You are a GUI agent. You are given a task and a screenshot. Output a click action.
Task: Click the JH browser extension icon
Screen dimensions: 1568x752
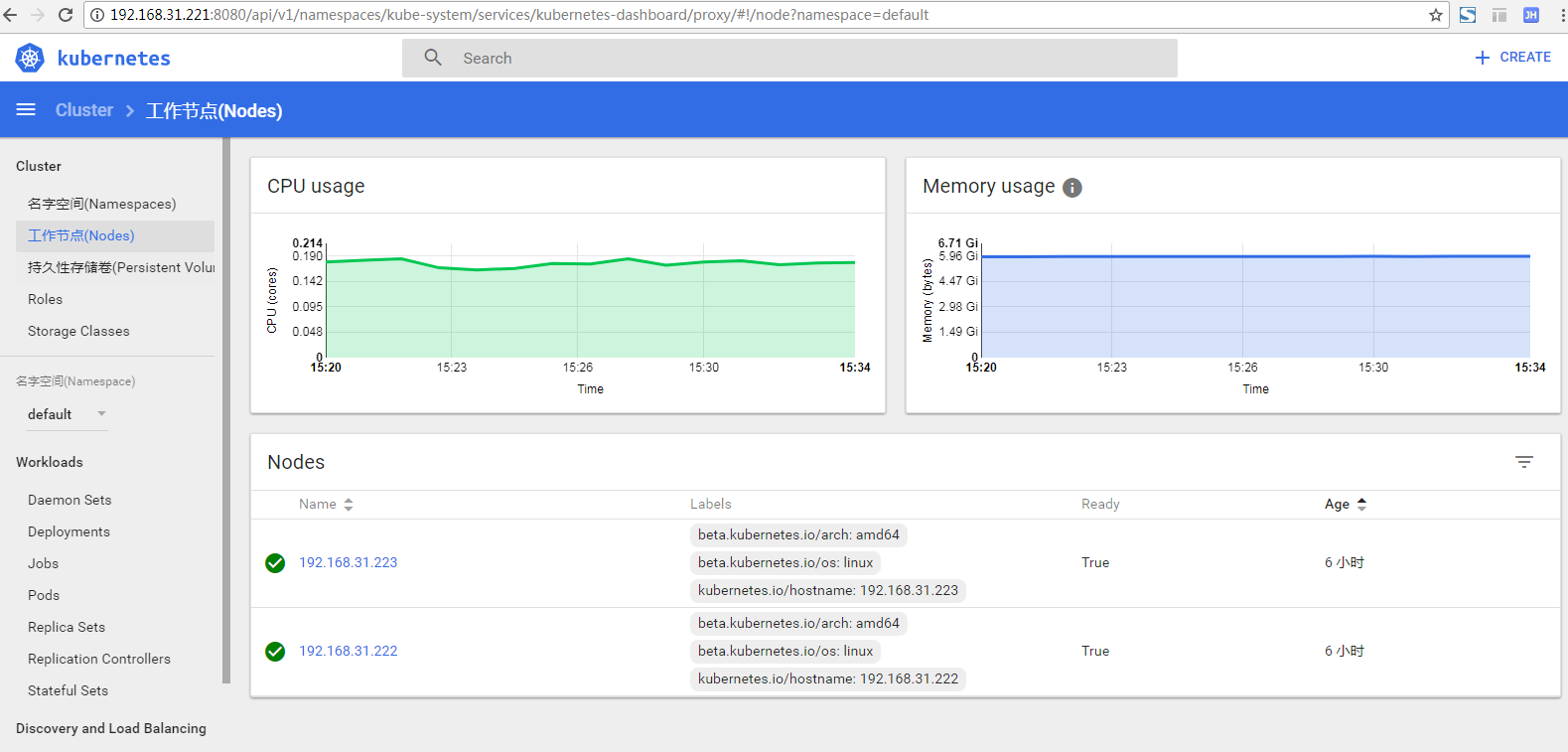1531,15
